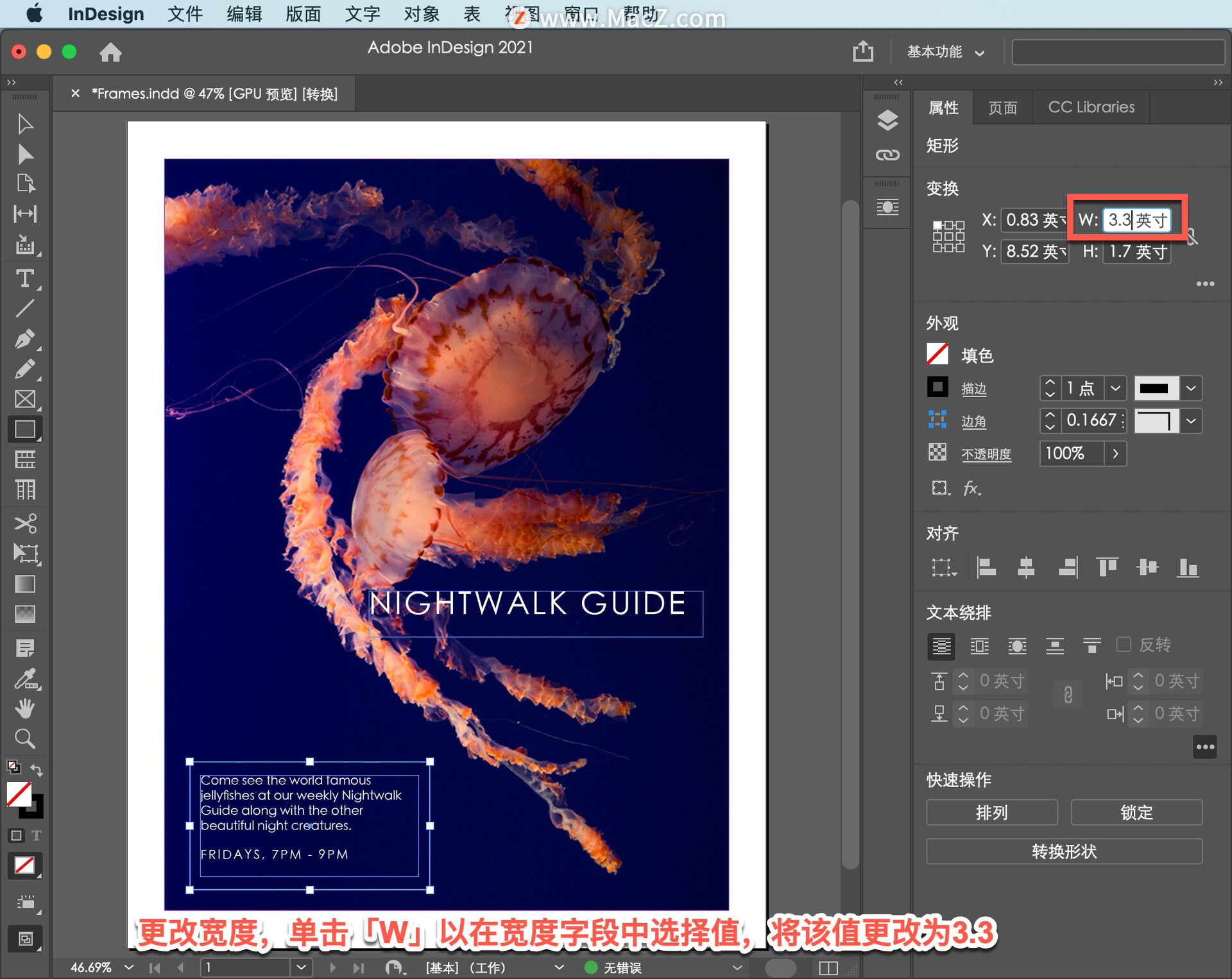Image resolution: width=1232 pixels, height=979 pixels.
Task: Select the Selection tool arrow
Action: tap(25, 124)
